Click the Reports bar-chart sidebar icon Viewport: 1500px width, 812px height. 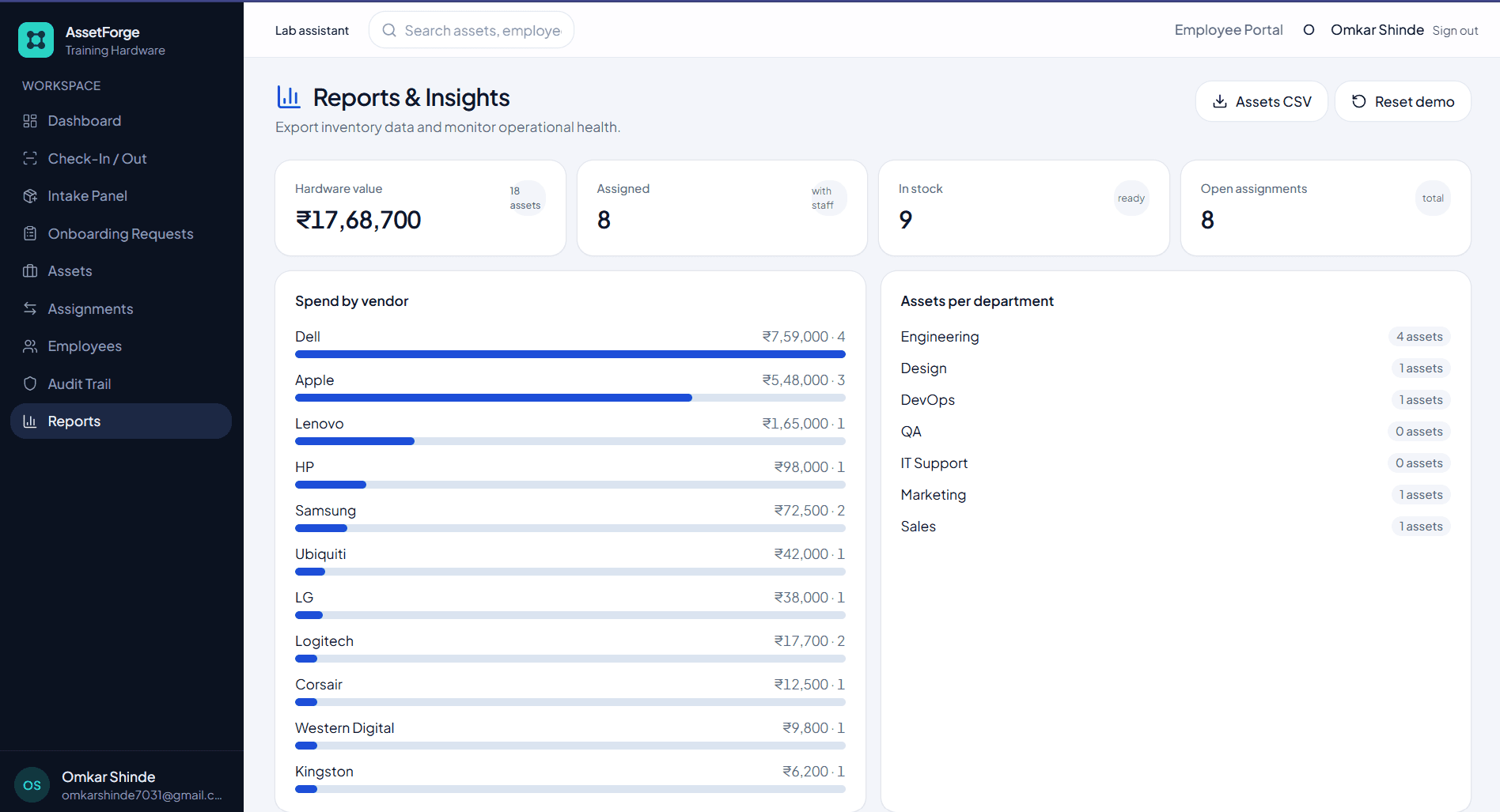pyautogui.click(x=30, y=421)
